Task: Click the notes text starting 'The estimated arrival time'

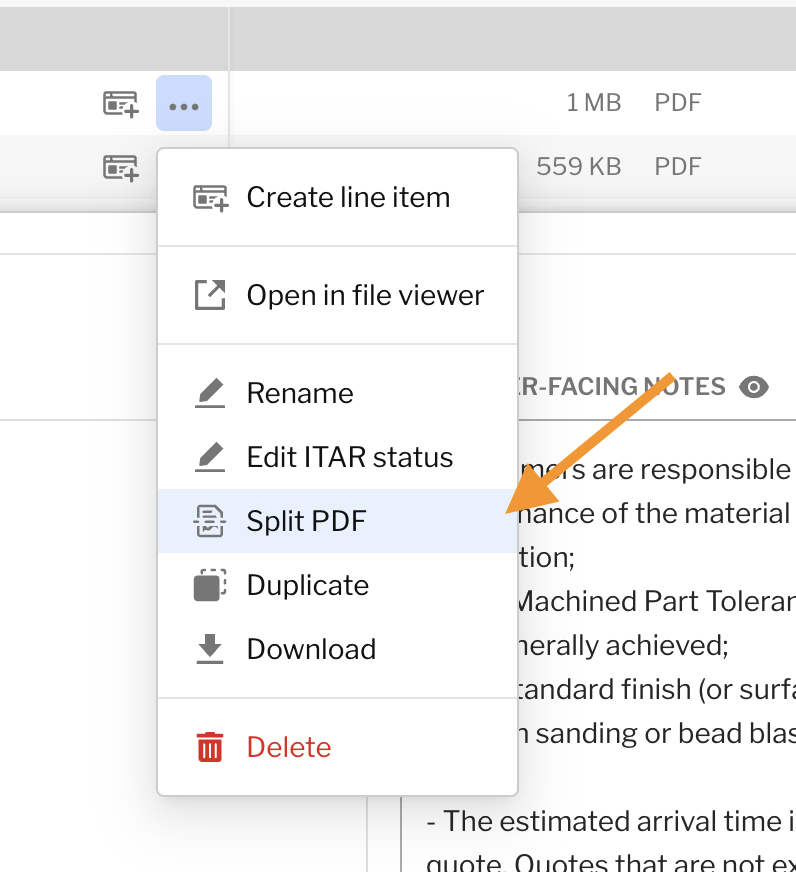Action: click(x=611, y=821)
